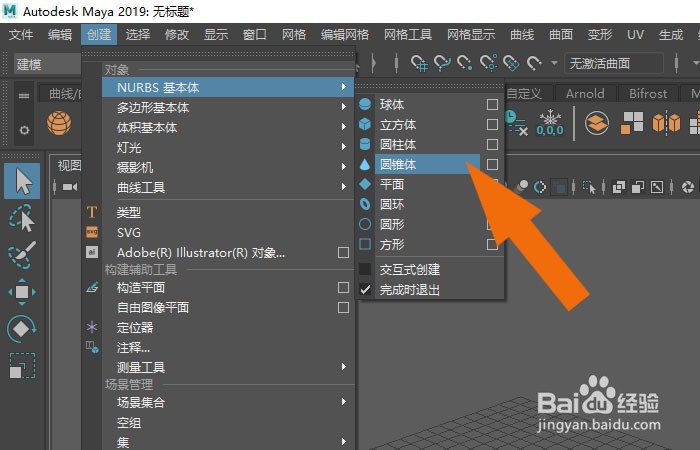Open the 编辑网格 menu

[345, 34]
